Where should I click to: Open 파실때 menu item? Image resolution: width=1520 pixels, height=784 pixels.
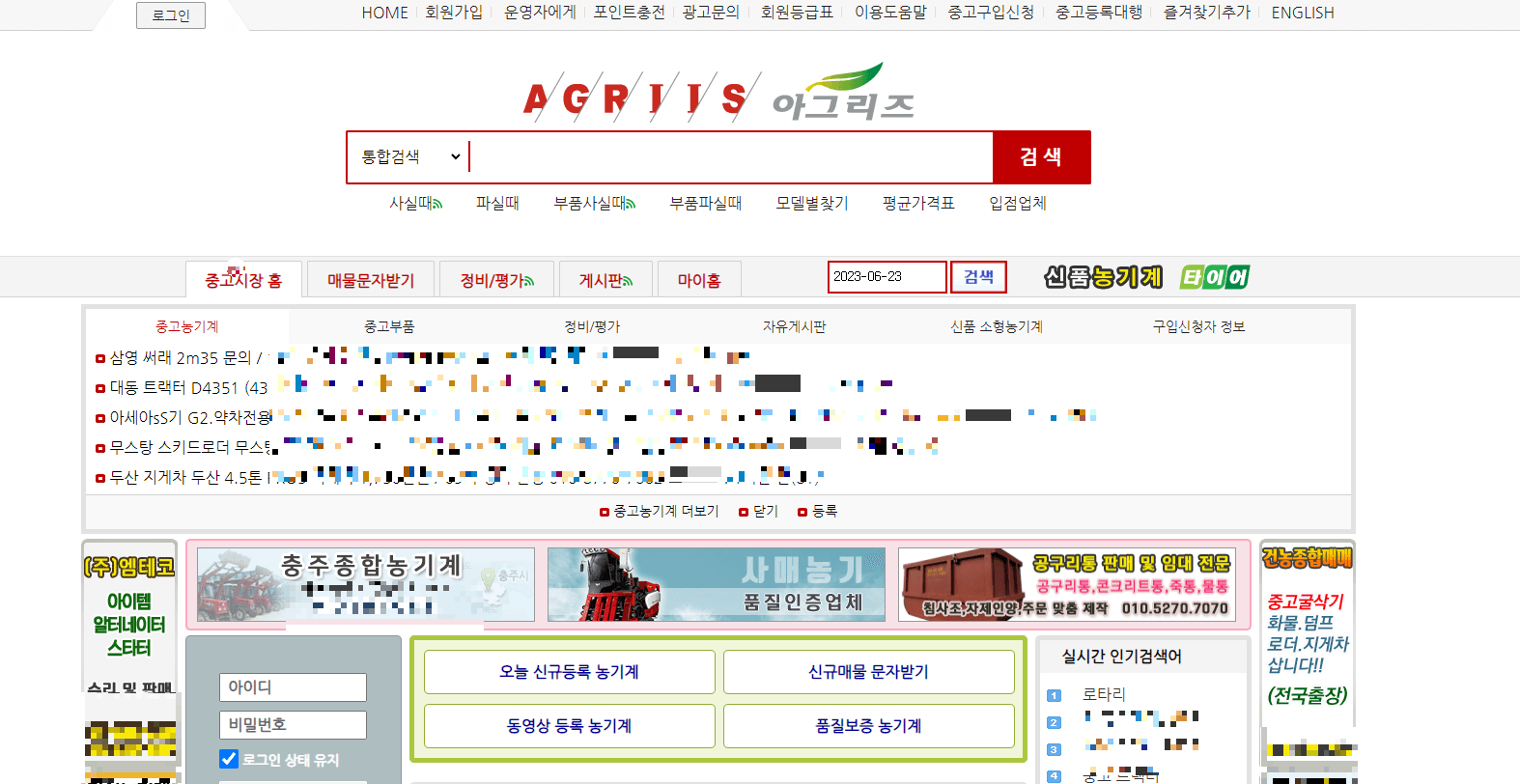pos(497,203)
